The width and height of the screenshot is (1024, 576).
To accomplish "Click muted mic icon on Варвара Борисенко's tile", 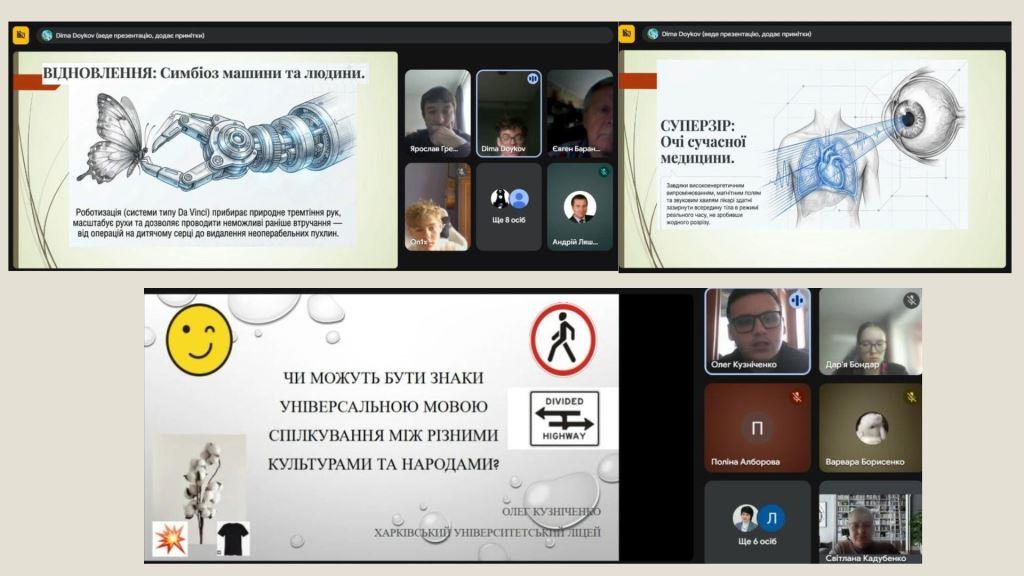I will tap(910, 397).
